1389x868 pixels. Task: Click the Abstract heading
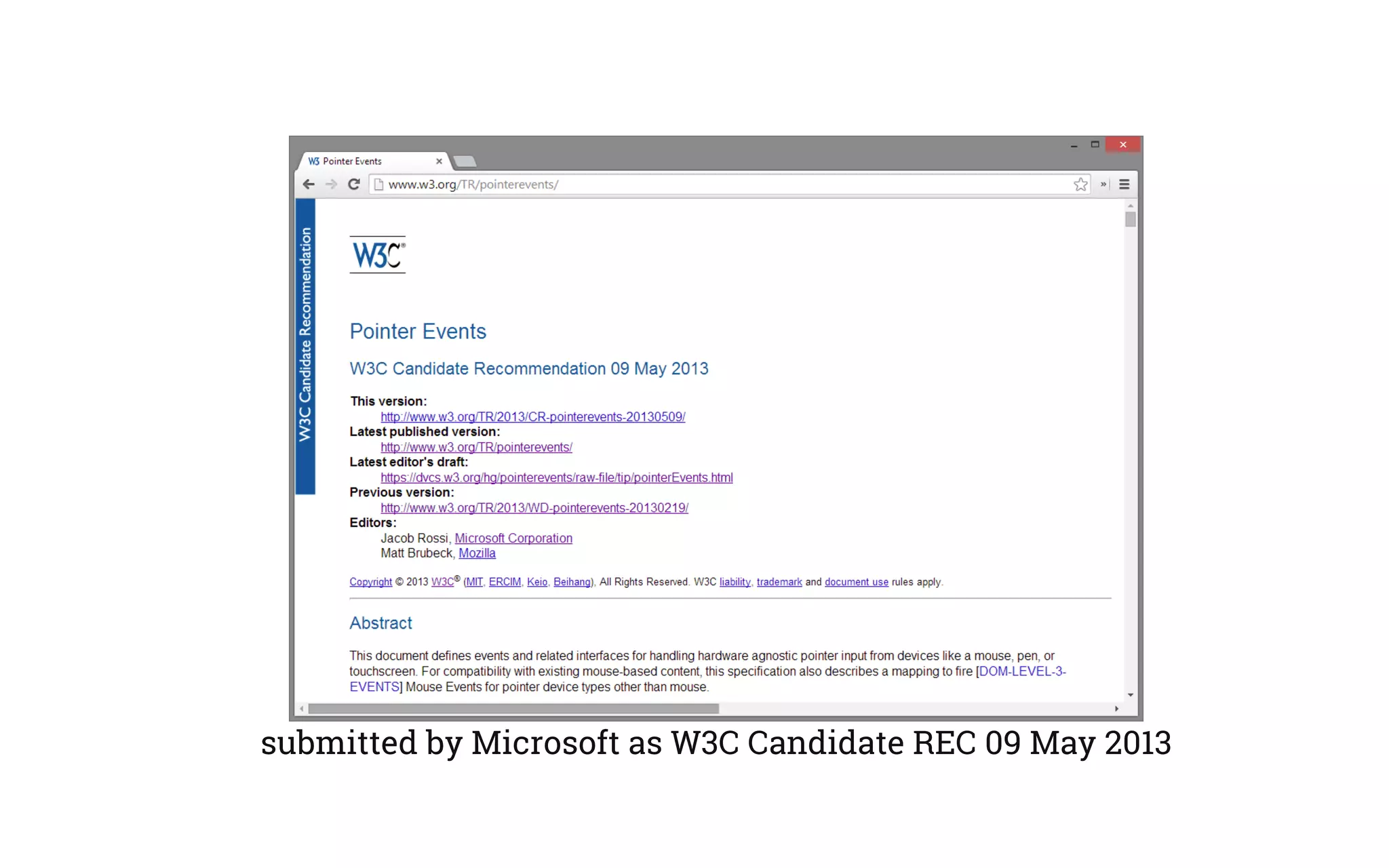point(380,623)
